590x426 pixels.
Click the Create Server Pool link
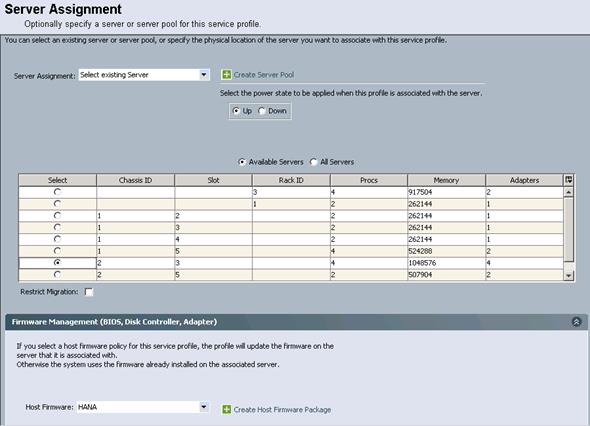(264, 75)
